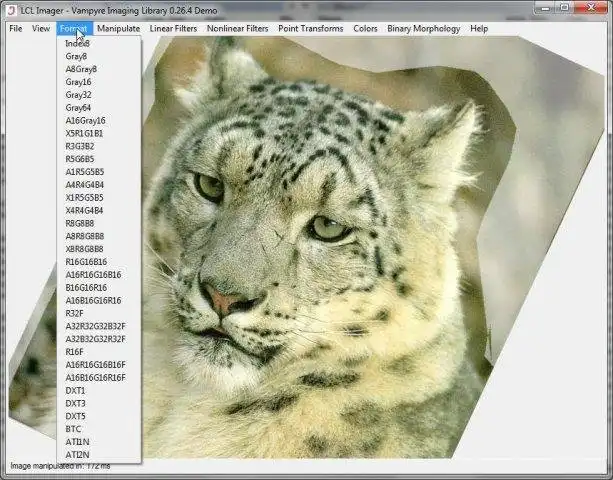
Task: Maximize the LCL Imager window
Action: point(564,8)
